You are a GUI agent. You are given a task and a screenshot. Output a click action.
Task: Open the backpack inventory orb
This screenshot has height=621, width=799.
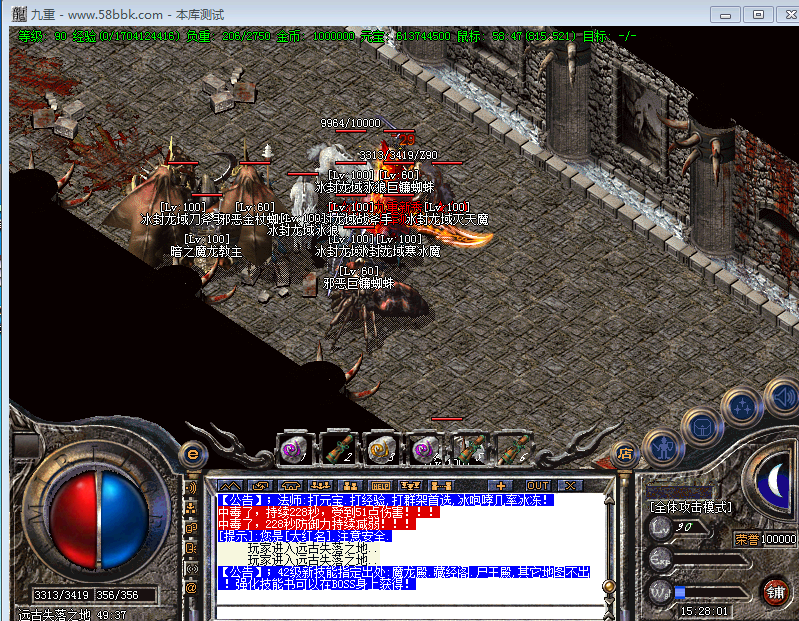pos(703,427)
